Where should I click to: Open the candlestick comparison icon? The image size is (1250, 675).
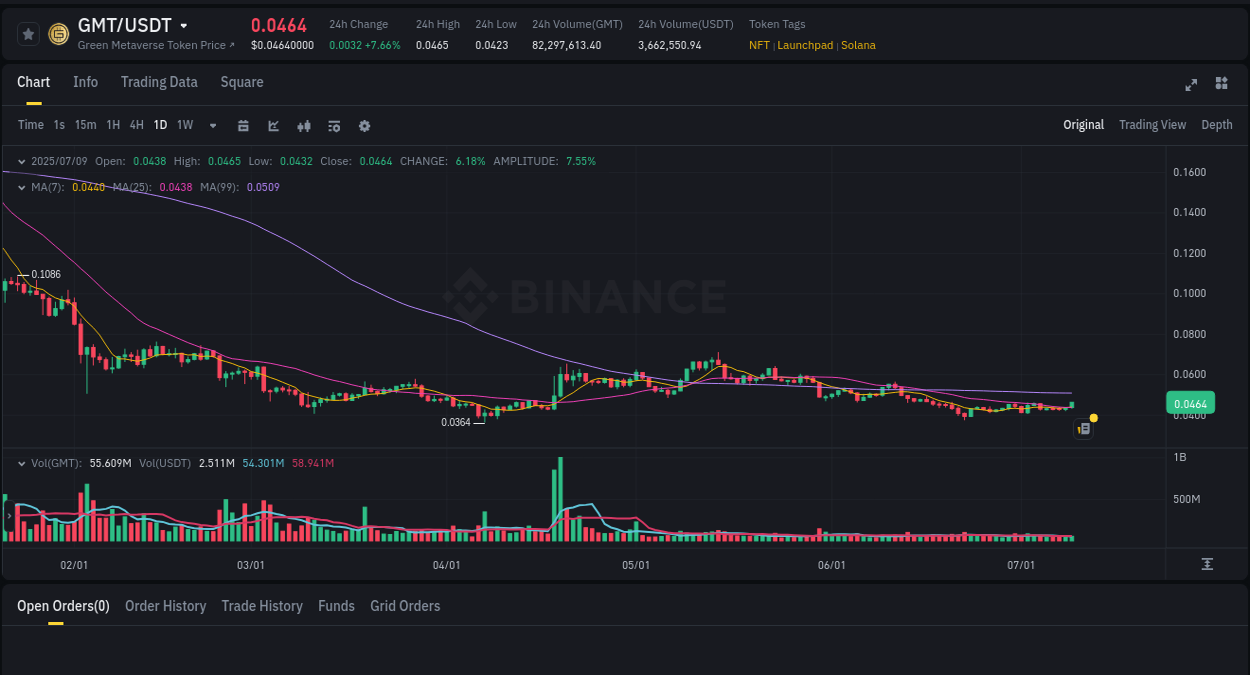pos(303,125)
